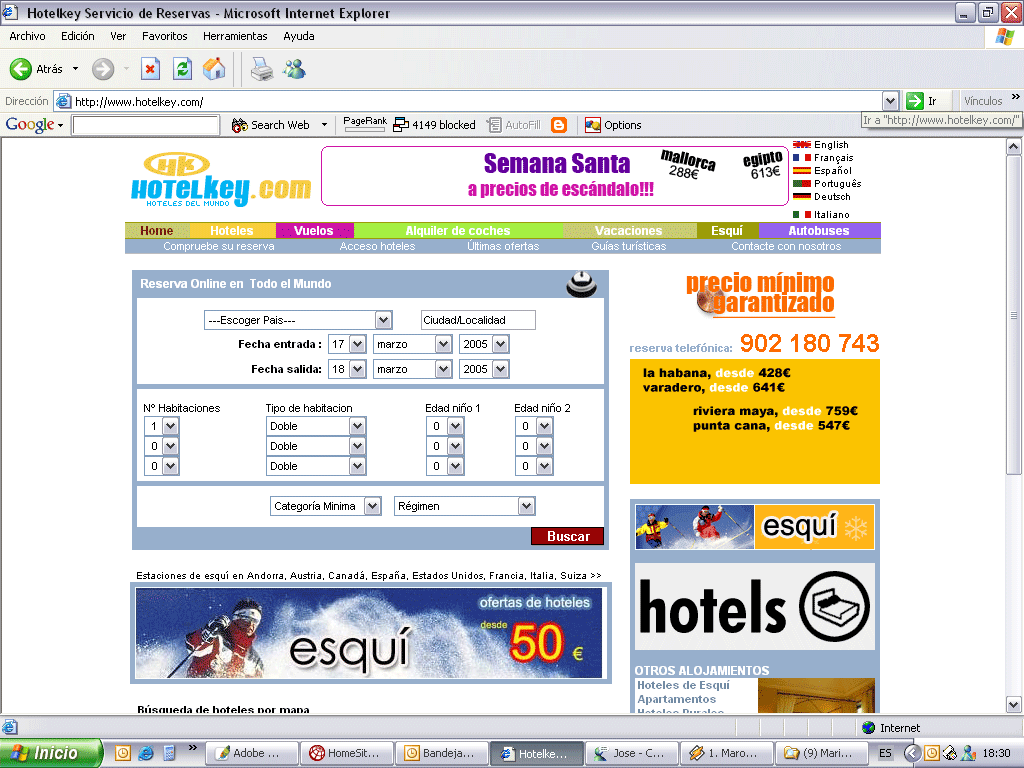The width and height of the screenshot is (1024, 768).
Task: Click the IE Stop loading icon
Action: pos(150,69)
